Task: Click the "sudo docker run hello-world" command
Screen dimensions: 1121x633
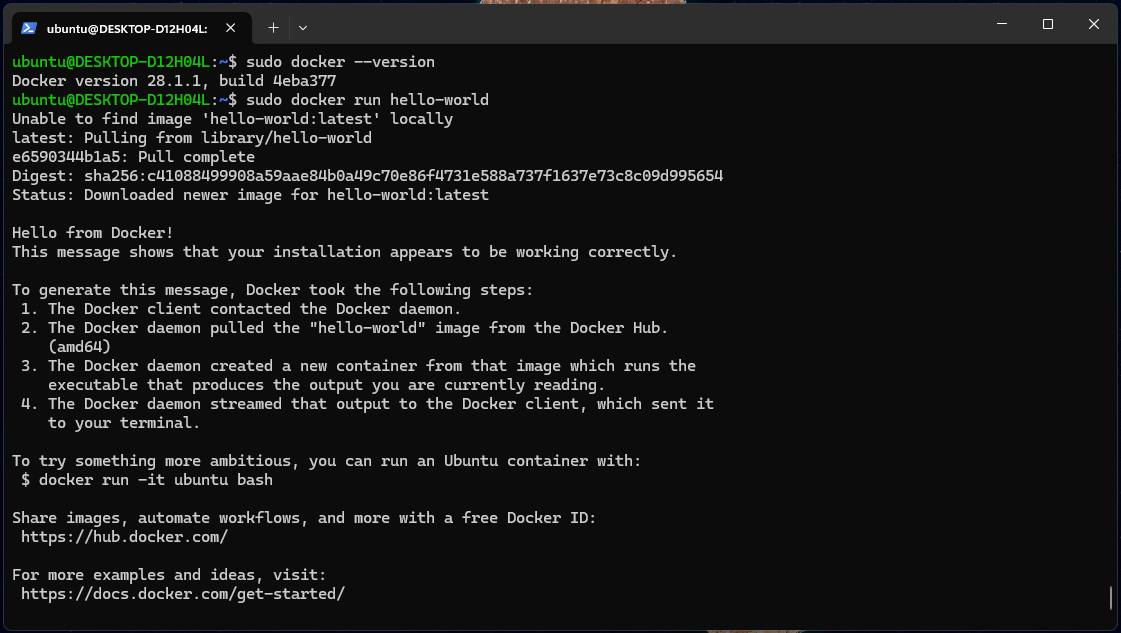Action: tap(367, 100)
